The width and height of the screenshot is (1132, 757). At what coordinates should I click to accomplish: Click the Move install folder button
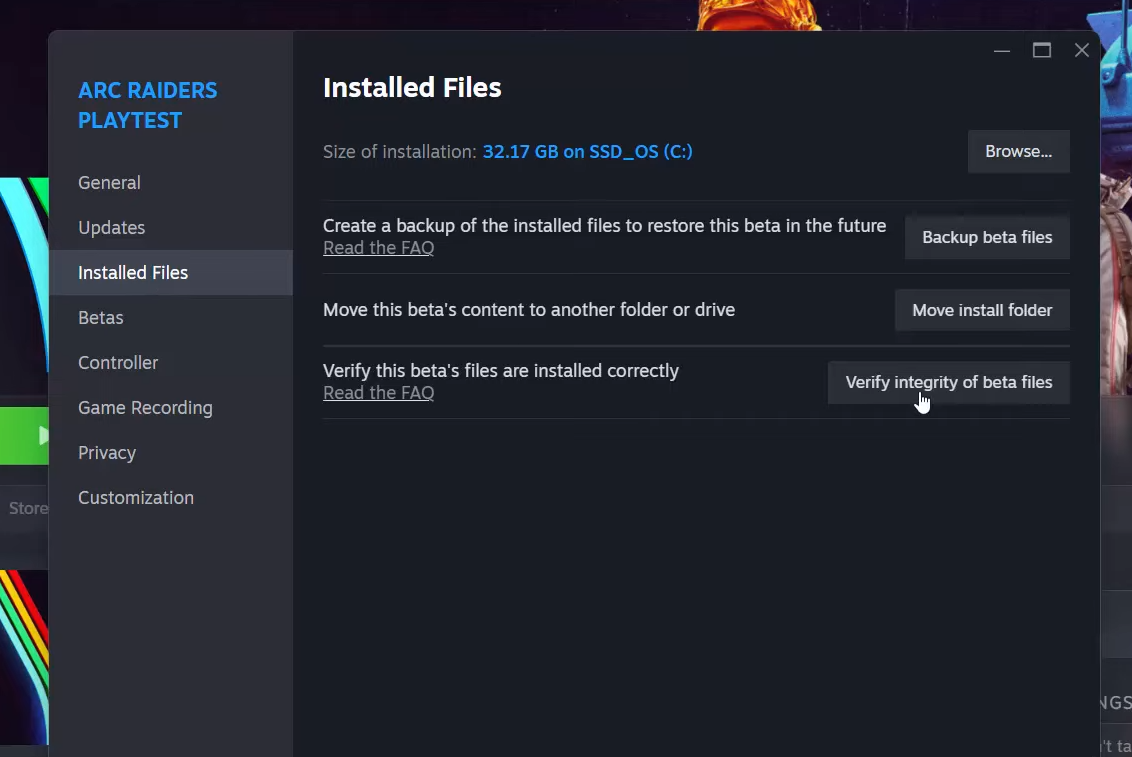tap(982, 311)
